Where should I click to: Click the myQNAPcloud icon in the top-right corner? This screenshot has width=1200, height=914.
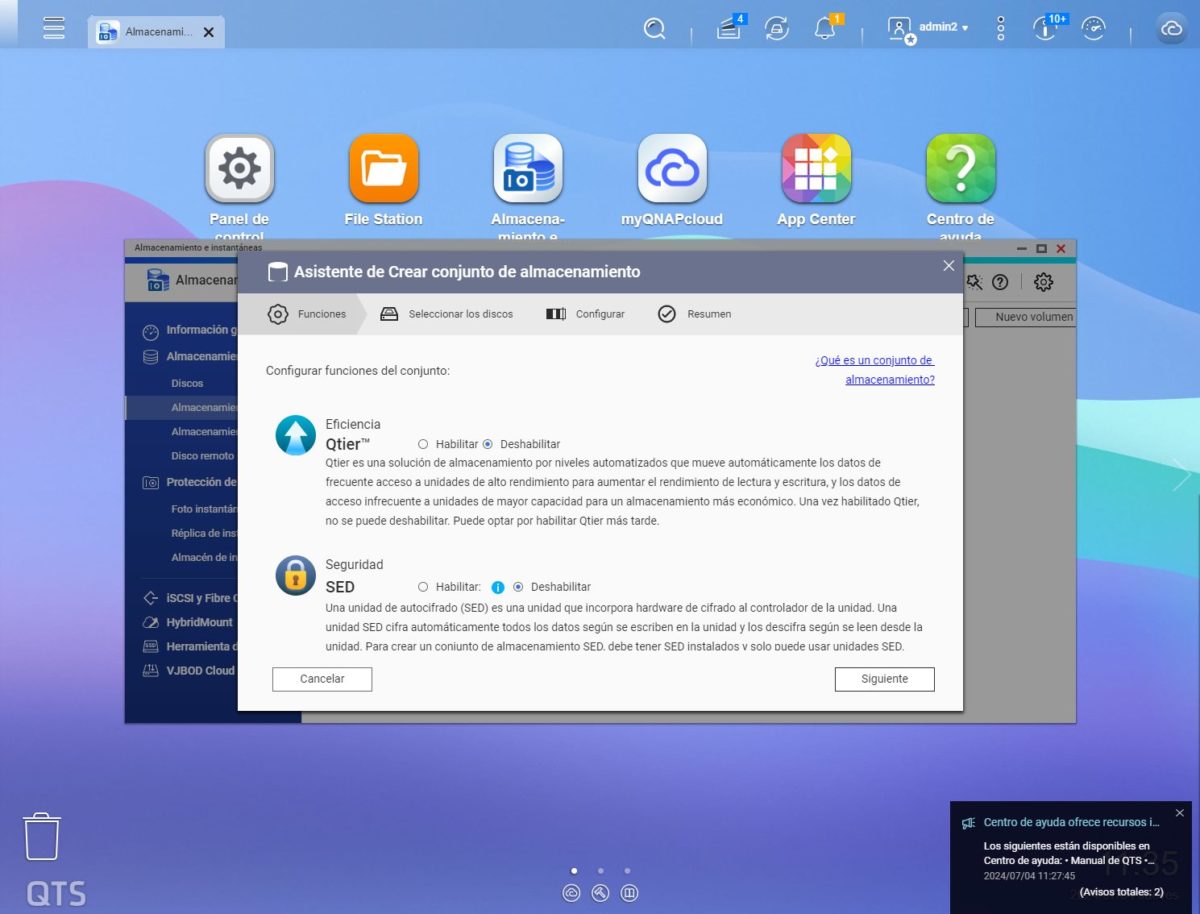pos(1171,29)
